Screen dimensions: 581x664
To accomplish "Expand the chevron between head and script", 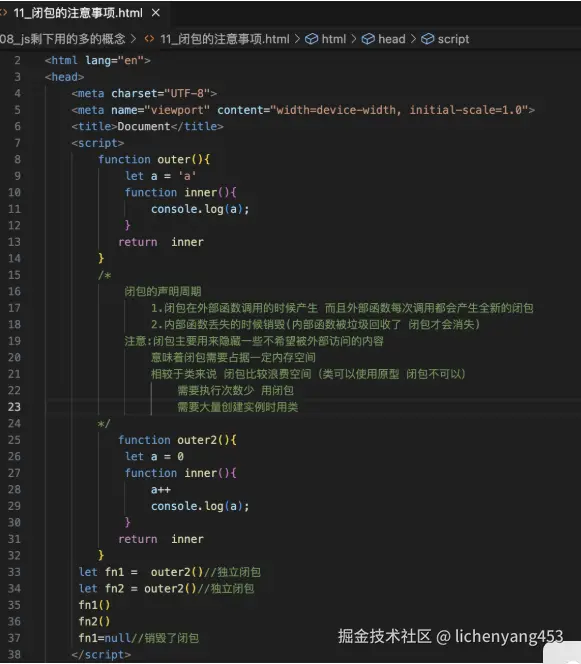I will pyautogui.click(x=413, y=39).
